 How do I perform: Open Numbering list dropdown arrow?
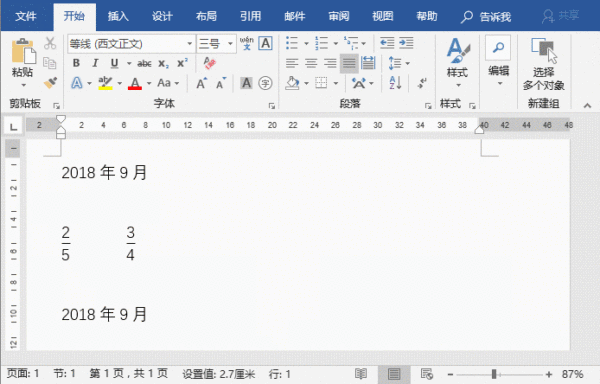[x=335, y=44]
